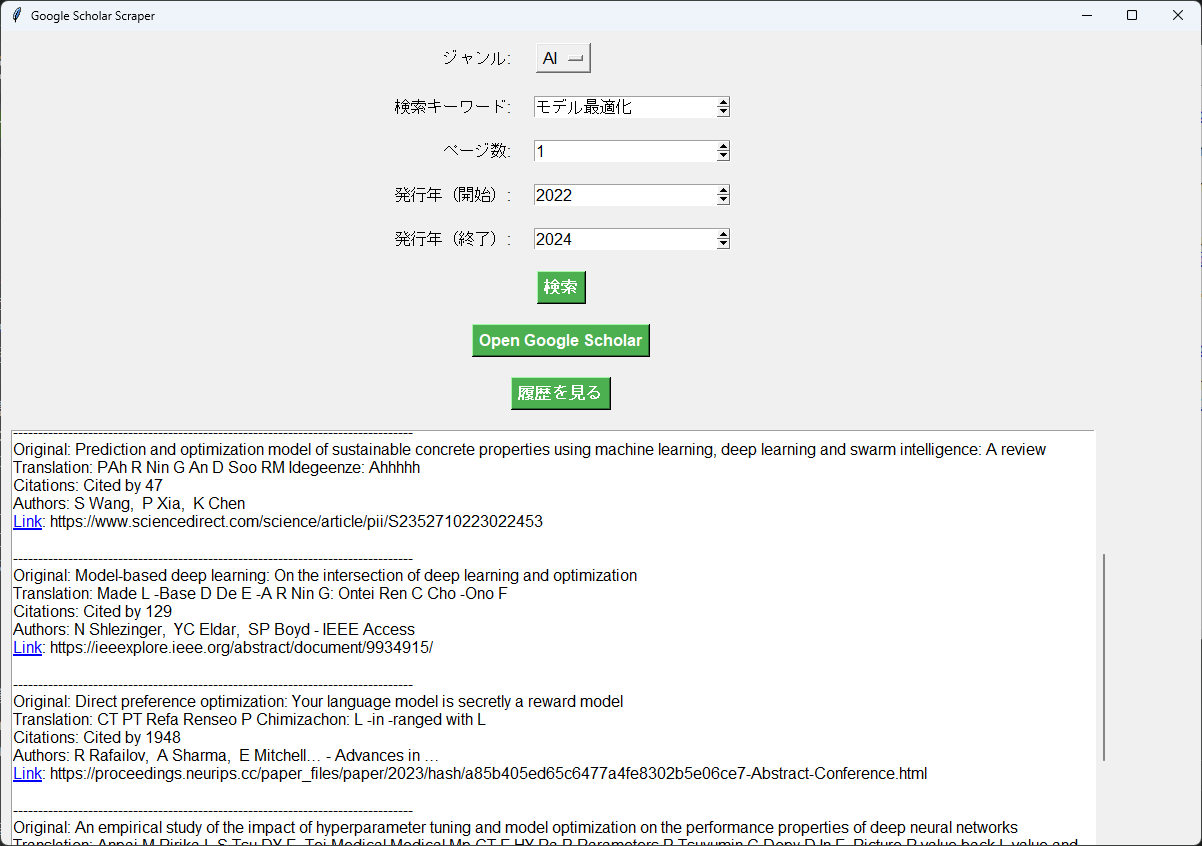The width and height of the screenshot is (1202, 846).
Task: Click the 発行年（終了） field showing 2024
Action: [x=625, y=239]
